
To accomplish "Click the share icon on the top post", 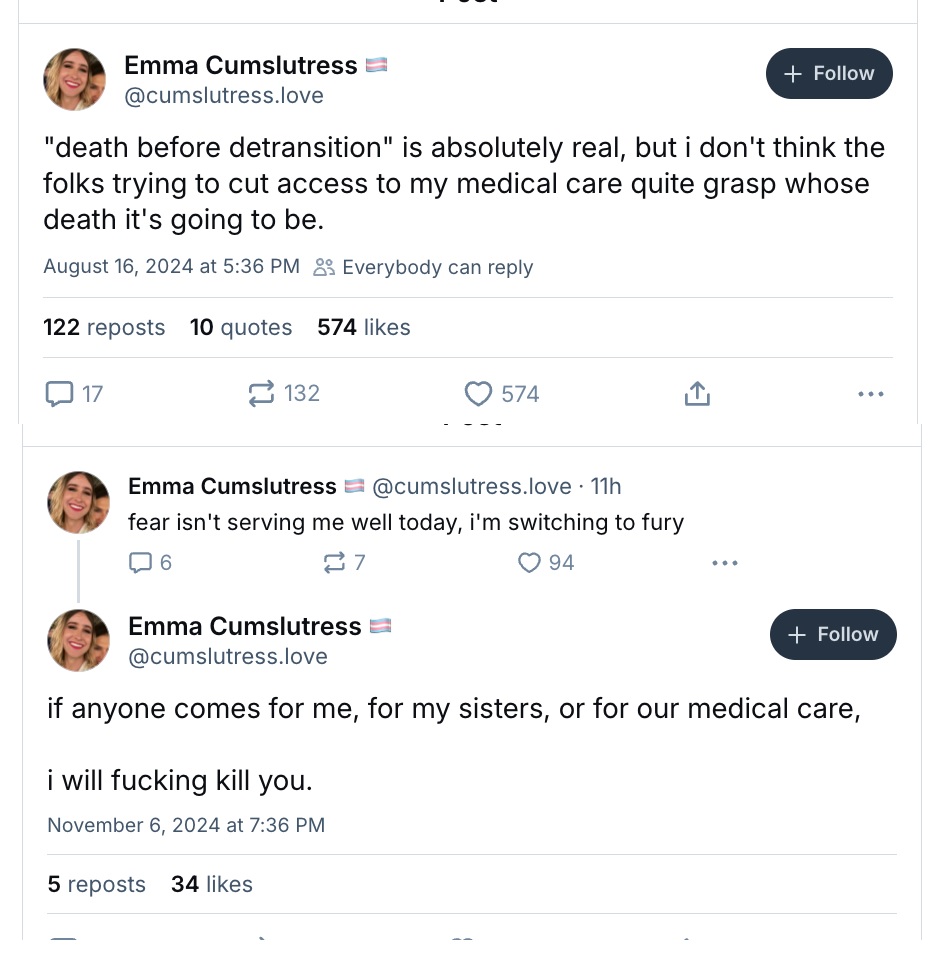I will [x=697, y=394].
